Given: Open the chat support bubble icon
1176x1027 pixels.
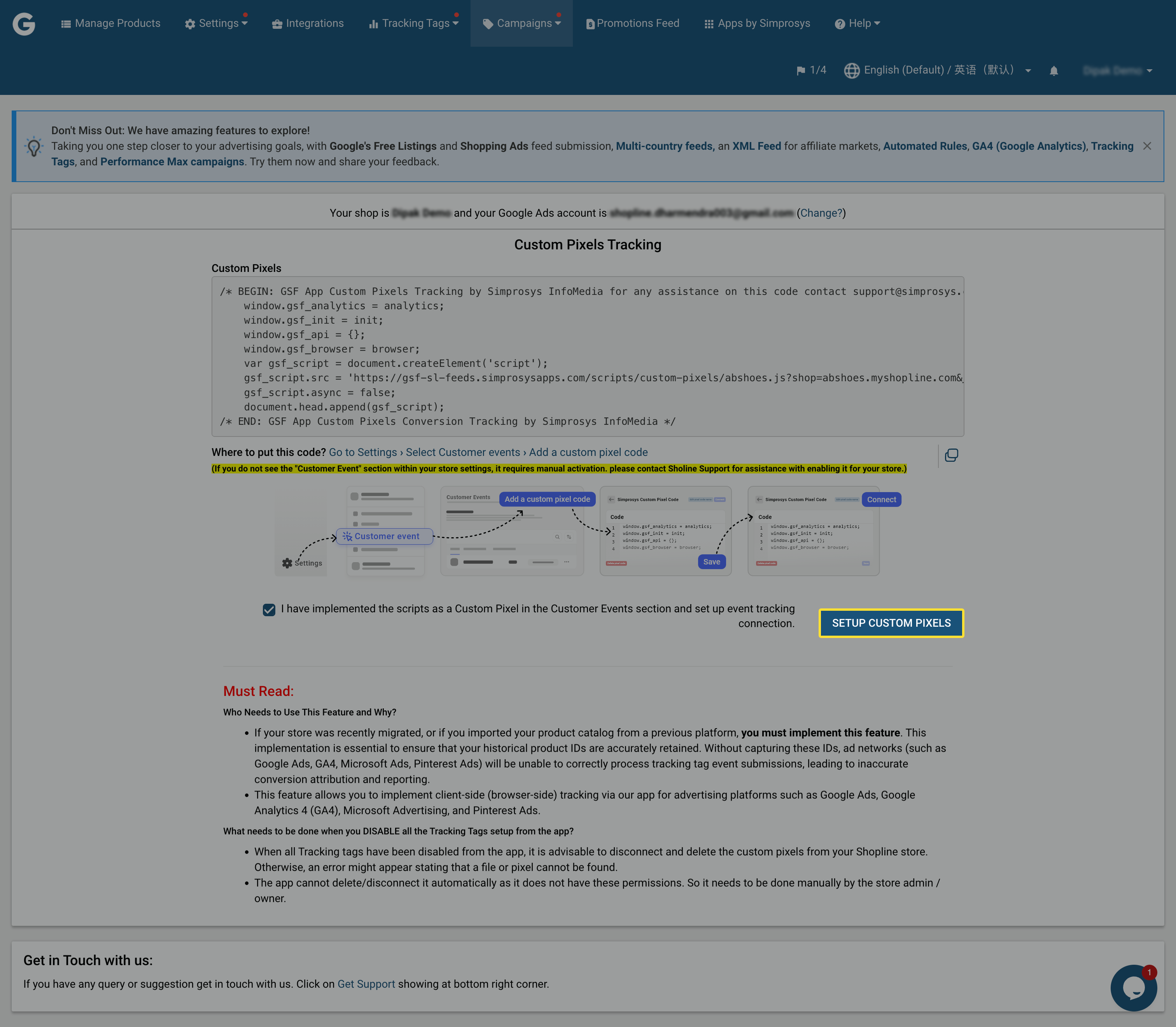Looking at the screenshot, I should pyautogui.click(x=1133, y=987).
